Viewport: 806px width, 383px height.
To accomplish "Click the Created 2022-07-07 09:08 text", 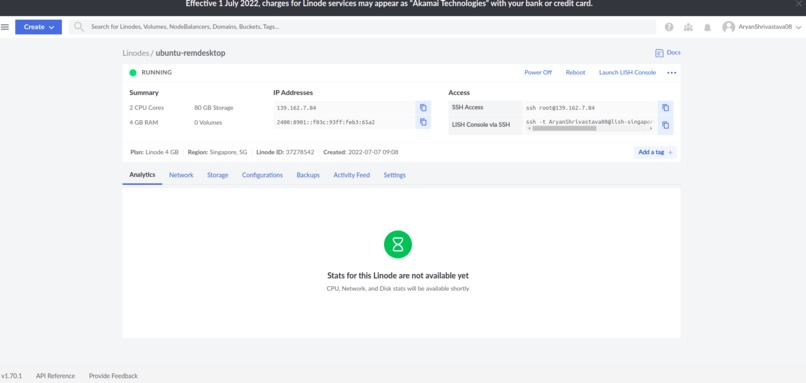I will [361, 152].
